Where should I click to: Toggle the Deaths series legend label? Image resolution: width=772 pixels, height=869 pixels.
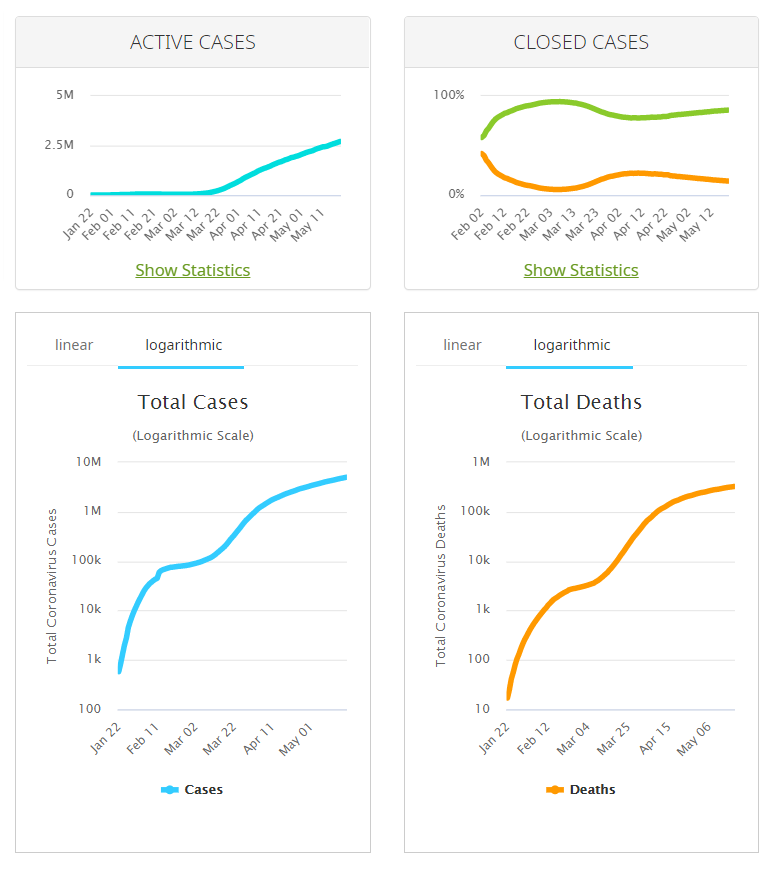coord(592,790)
